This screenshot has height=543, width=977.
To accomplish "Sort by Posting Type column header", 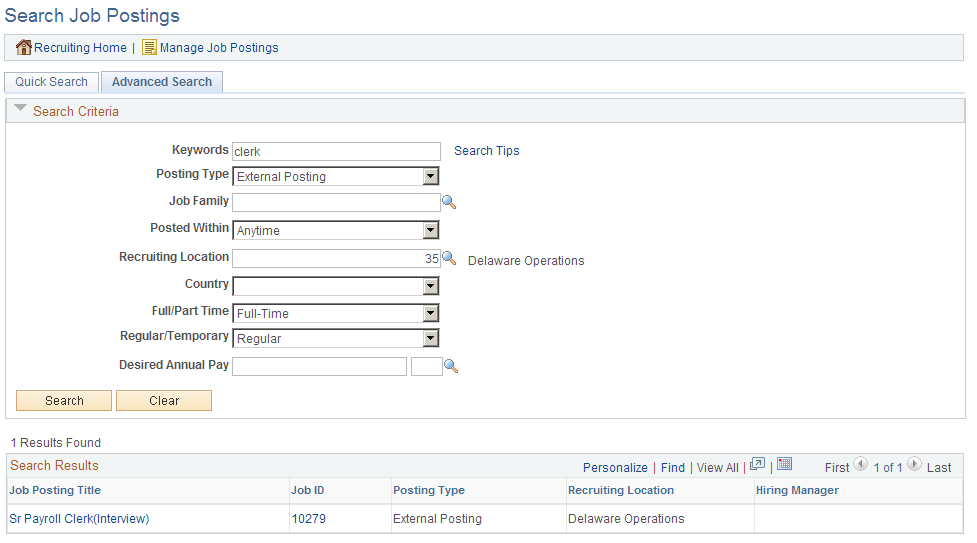I will click(x=429, y=490).
